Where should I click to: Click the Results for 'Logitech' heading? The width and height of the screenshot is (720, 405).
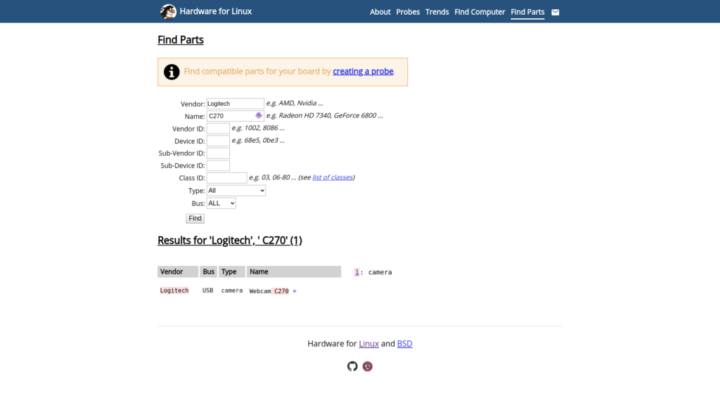(x=230, y=241)
